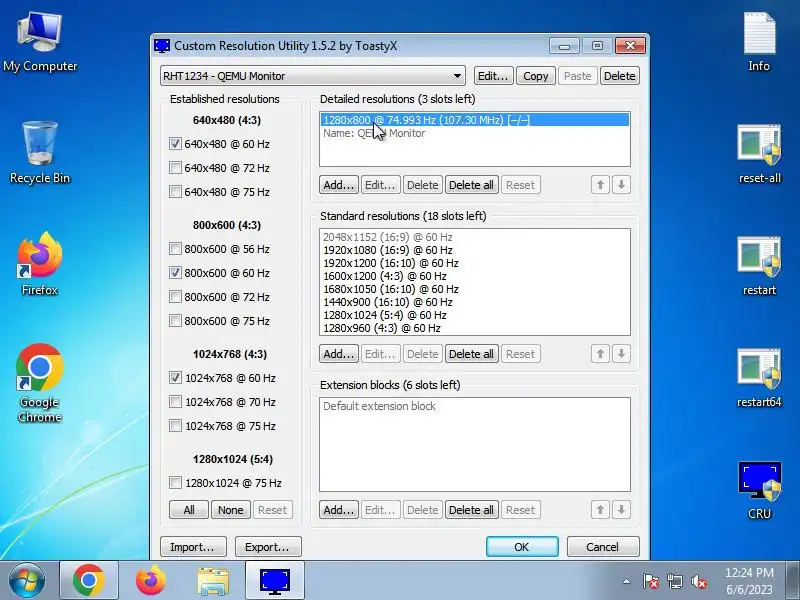Open Chrome from the taskbar
Image resolution: width=800 pixels, height=600 pixels.
89,580
